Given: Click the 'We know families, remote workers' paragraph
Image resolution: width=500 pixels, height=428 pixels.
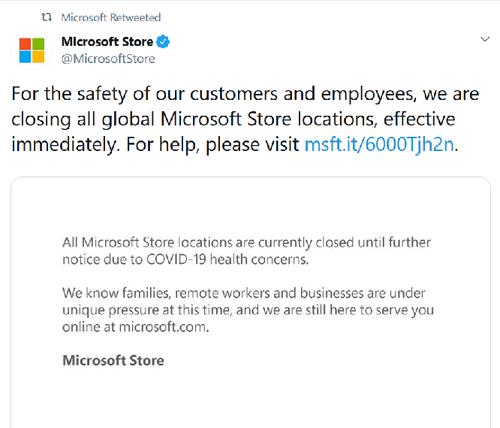Looking at the screenshot, I should [x=248, y=310].
